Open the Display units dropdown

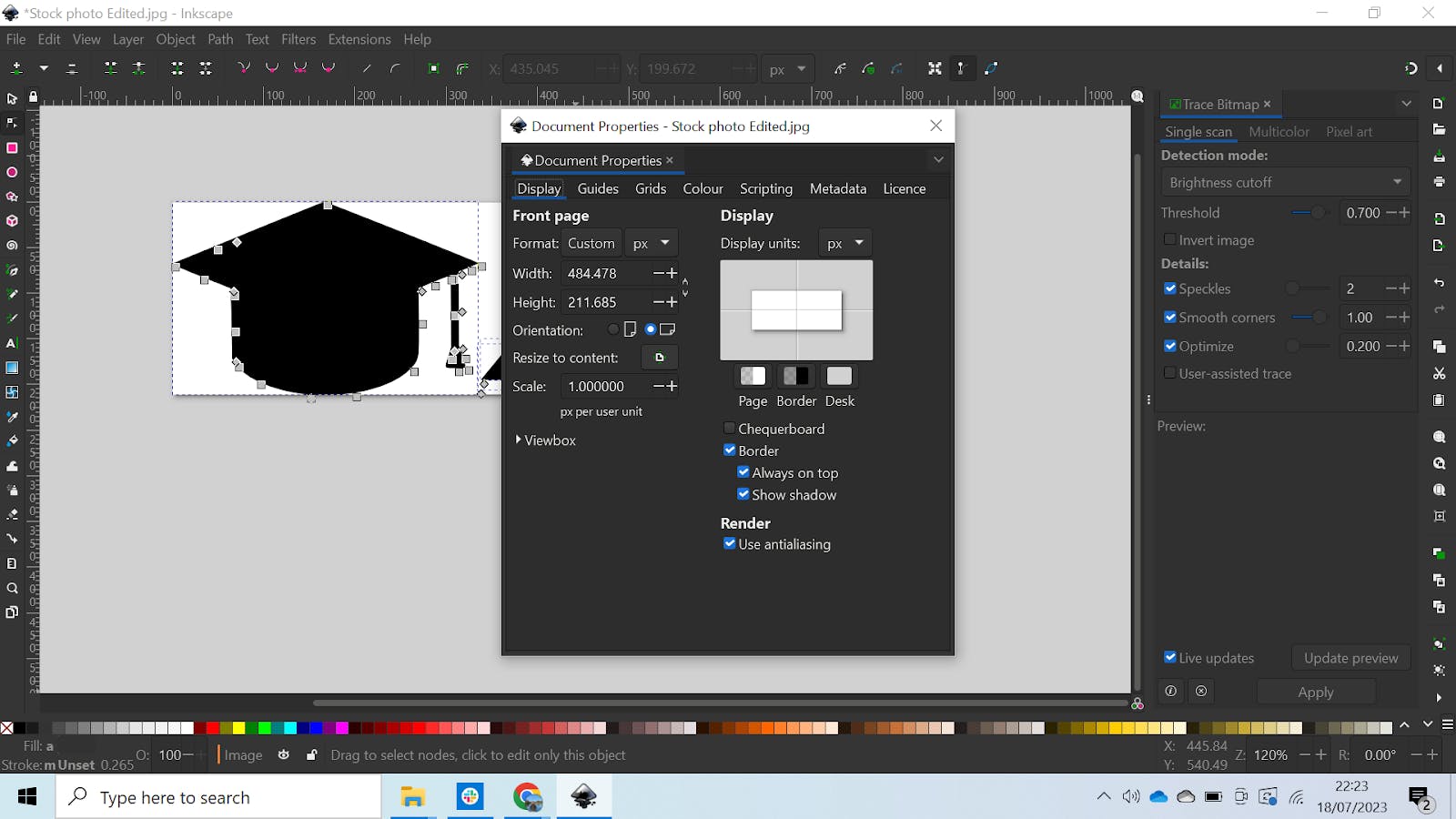pyautogui.click(x=844, y=243)
